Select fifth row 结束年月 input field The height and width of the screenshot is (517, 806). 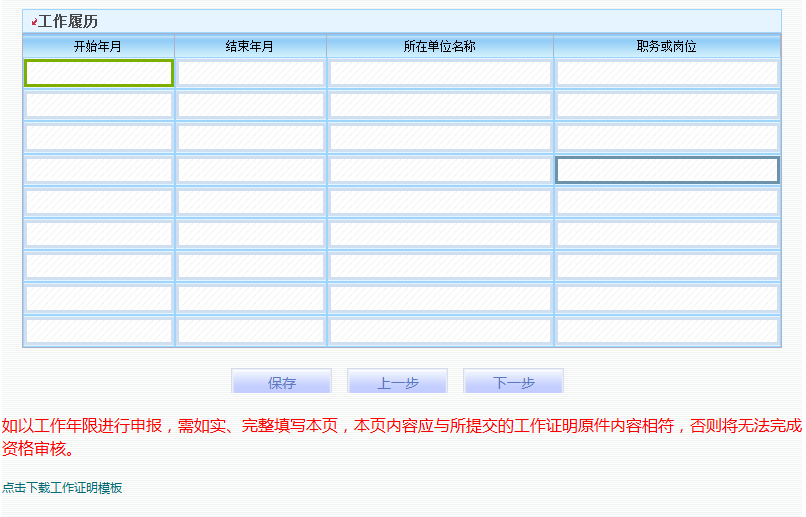[251, 202]
